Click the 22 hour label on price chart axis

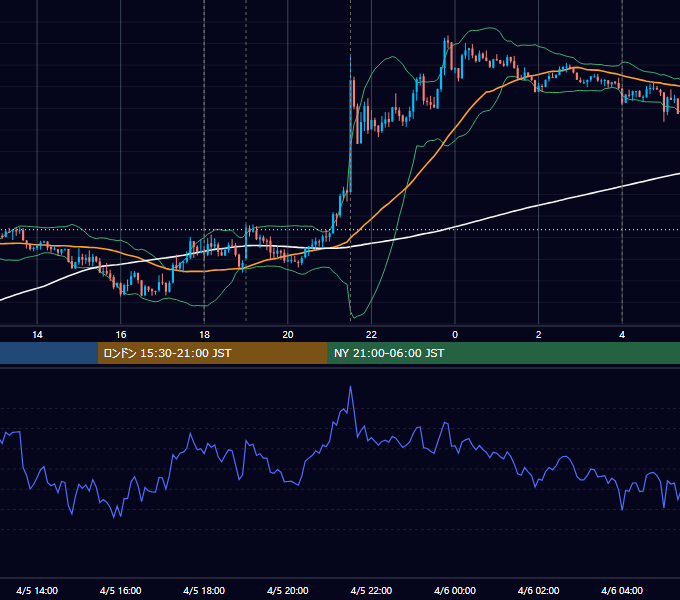click(371, 335)
